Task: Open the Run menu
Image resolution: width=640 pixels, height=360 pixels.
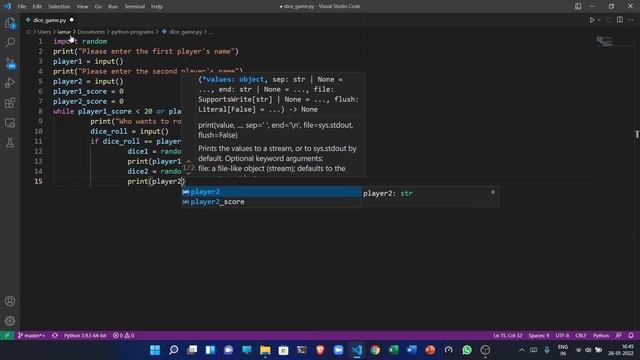Action: tap(113, 7)
